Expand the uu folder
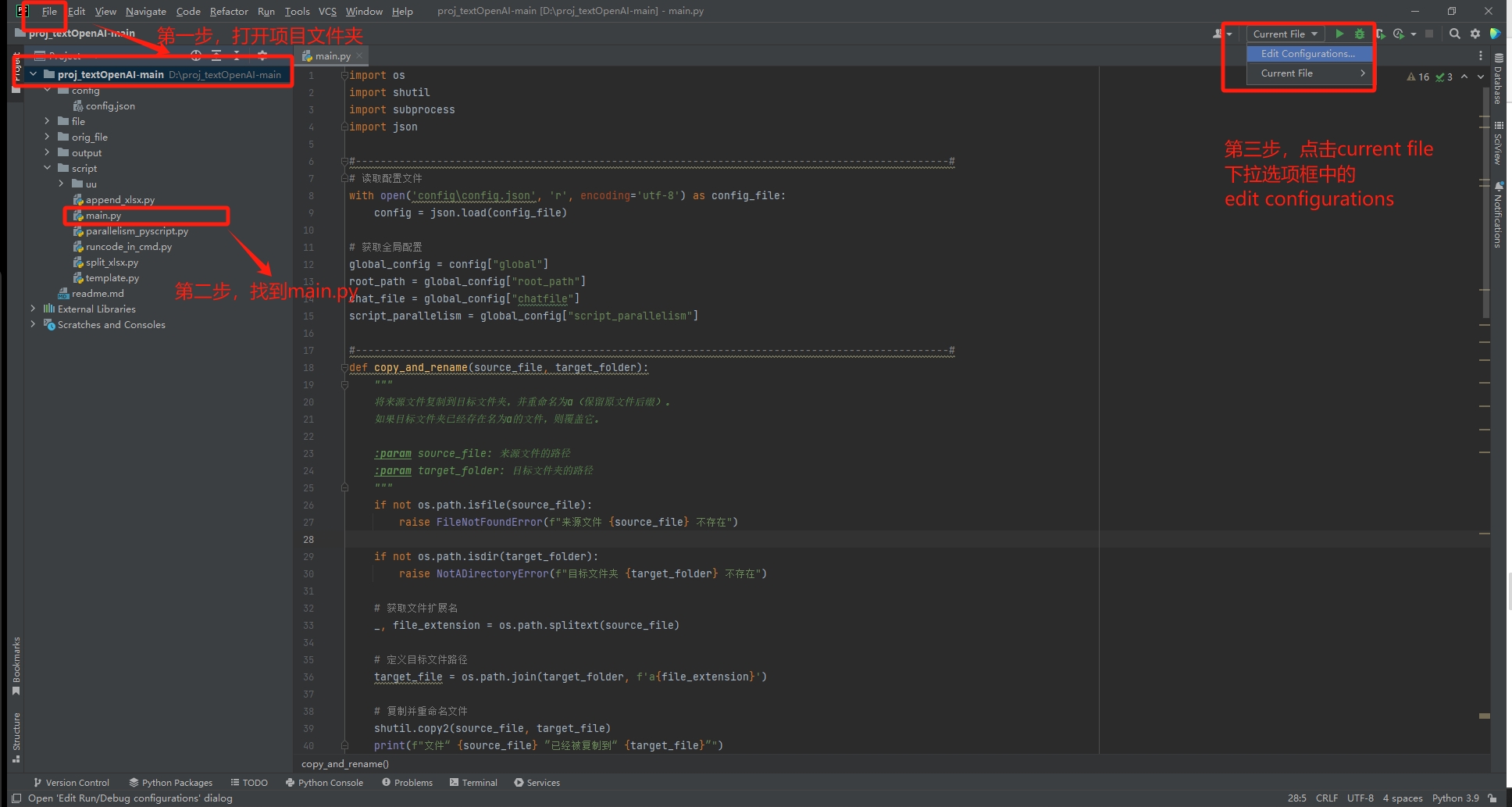Image resolution: width=1512 pixels, height=807 pixels. tap(62, 184)
